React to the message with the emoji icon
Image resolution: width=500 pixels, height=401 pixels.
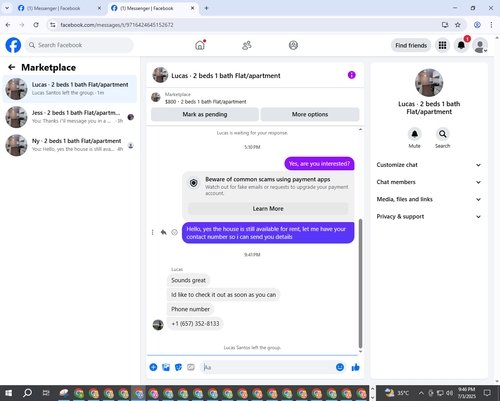[174, 232]
